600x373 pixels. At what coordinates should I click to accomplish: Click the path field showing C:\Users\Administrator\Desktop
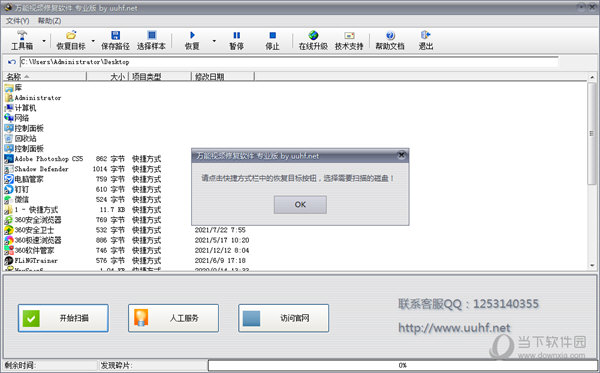289,62
